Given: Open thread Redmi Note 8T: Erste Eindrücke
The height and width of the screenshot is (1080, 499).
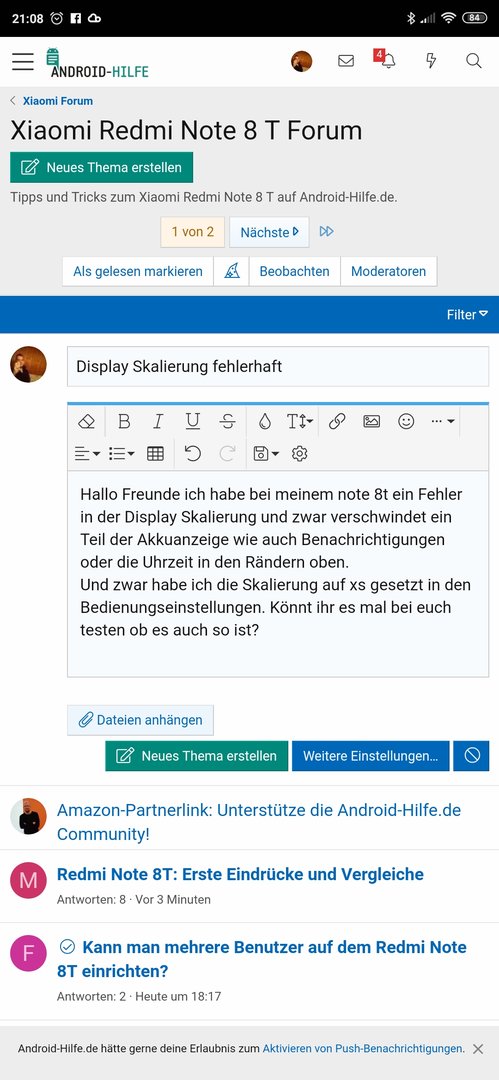Looking at the screenshot, I should coord(240,874).
